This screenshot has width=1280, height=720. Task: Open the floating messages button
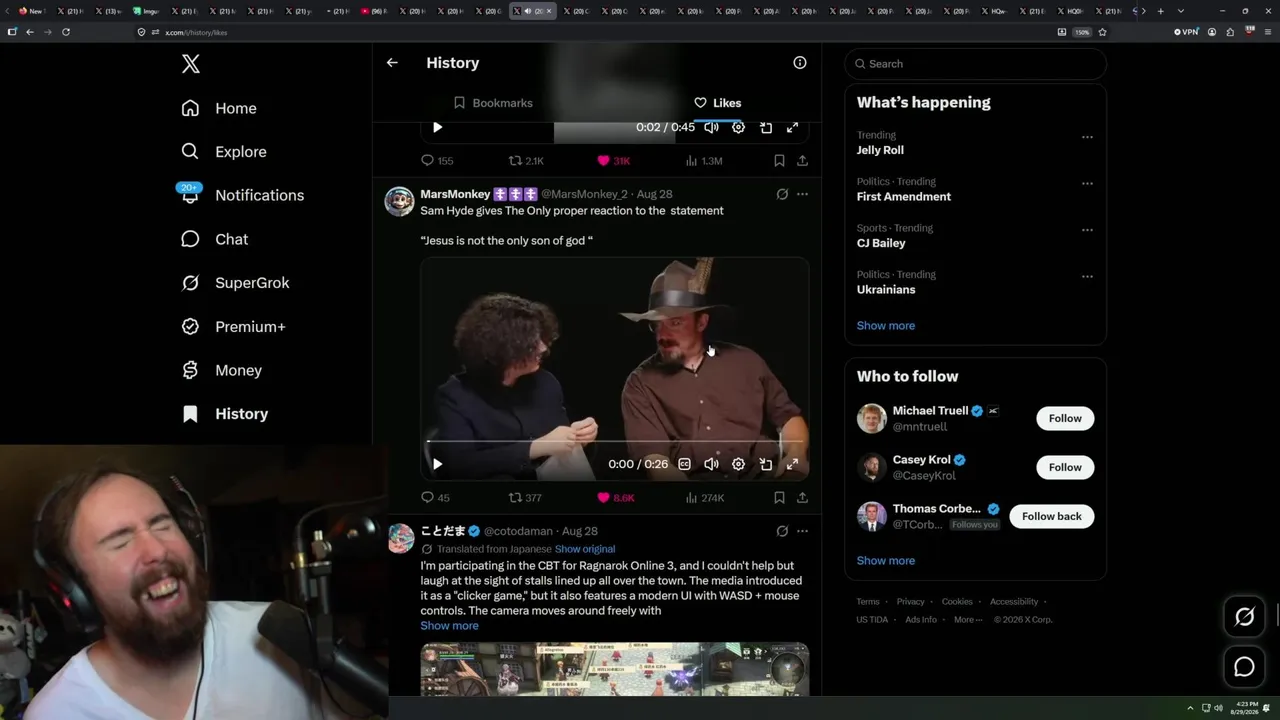tap(1244, 667)
